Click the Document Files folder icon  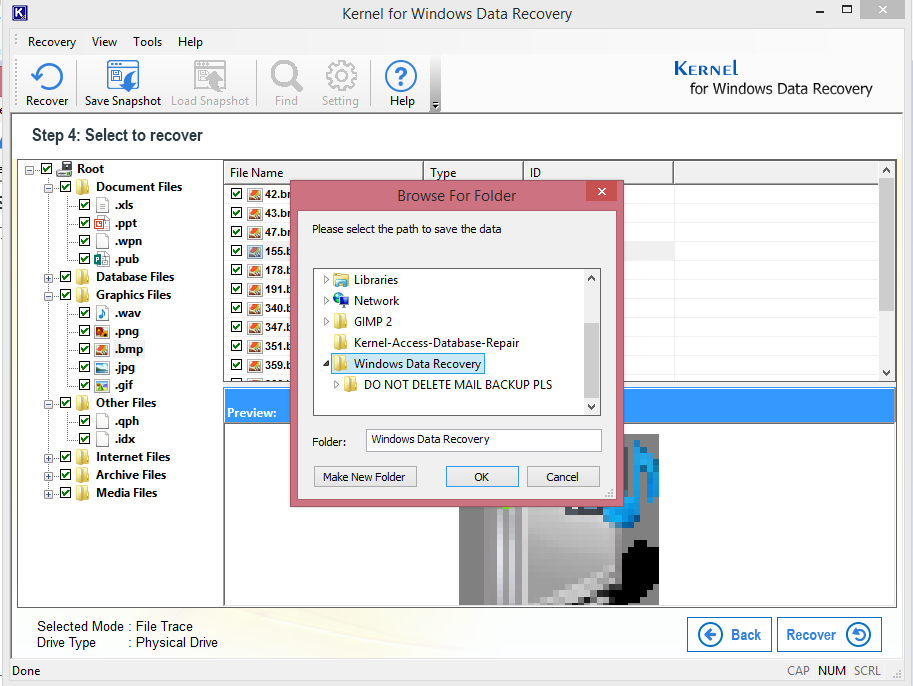point(83,187)
